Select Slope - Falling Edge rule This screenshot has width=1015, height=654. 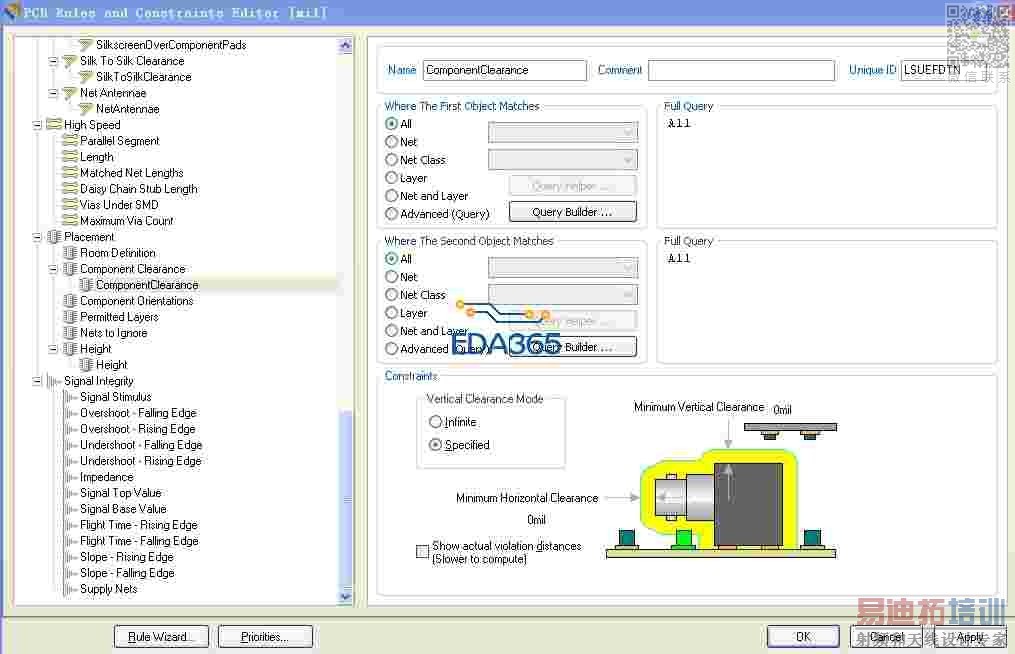127,573
